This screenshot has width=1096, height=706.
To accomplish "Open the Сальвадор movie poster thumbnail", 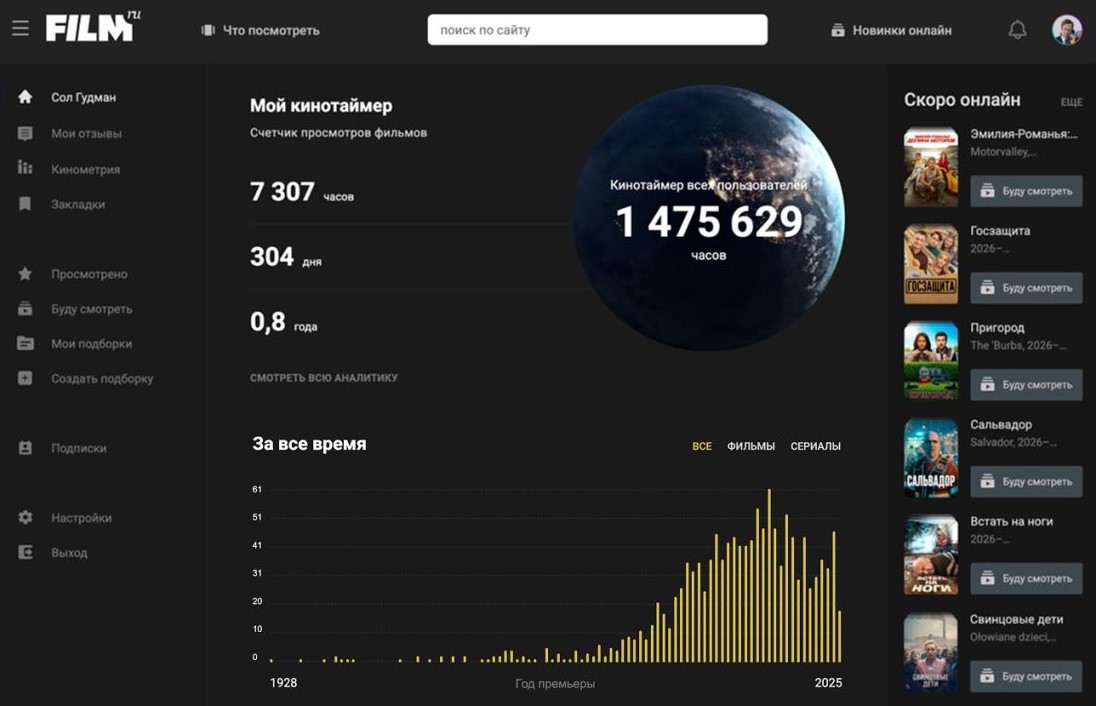I will 930,457.
